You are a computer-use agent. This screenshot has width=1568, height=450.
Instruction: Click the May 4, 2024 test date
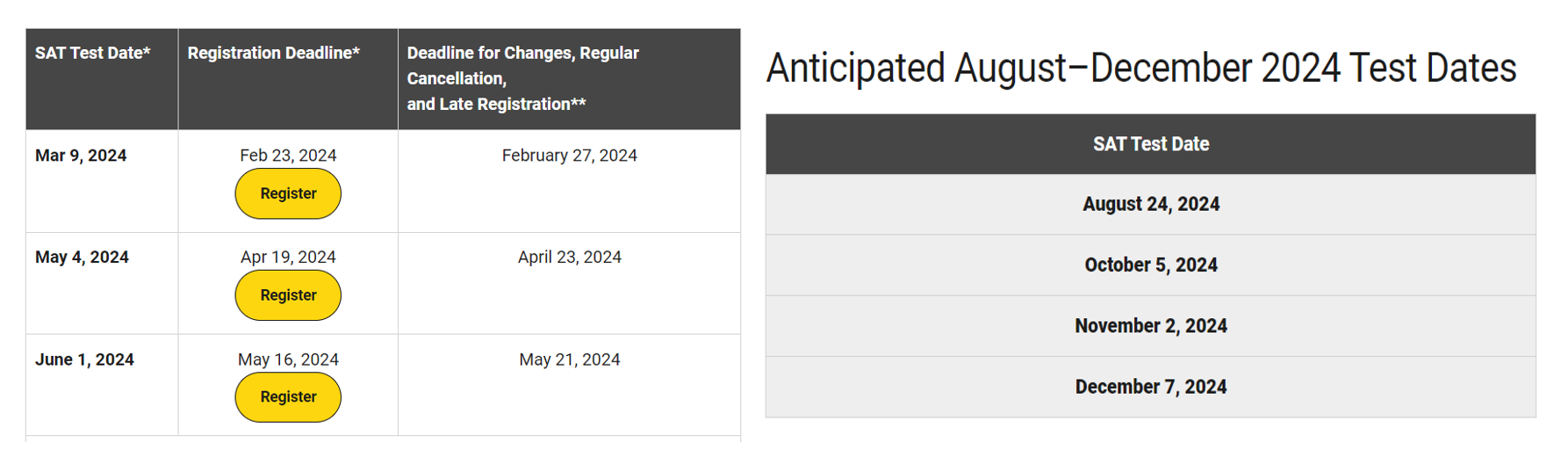click(x=82, y=258)
